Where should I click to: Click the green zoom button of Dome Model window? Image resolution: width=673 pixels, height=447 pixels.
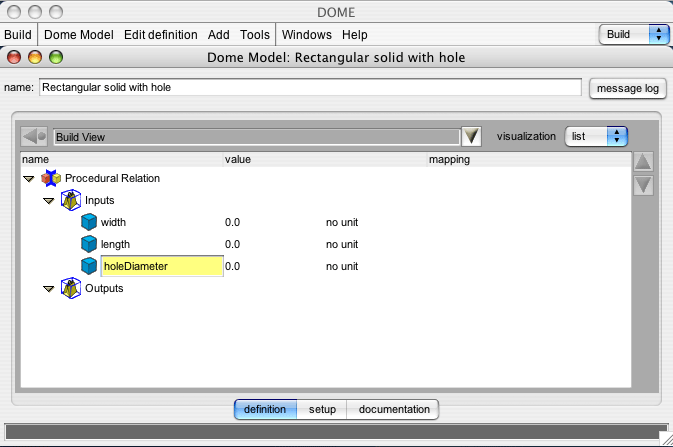[56, 57]
